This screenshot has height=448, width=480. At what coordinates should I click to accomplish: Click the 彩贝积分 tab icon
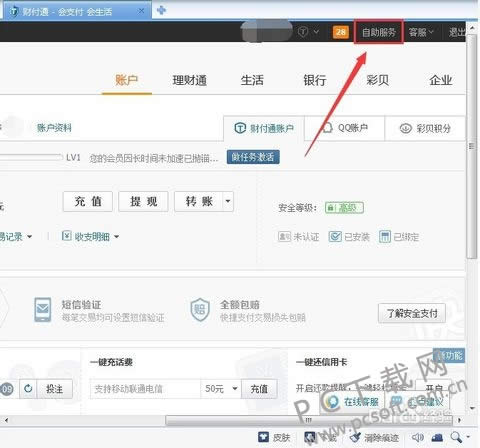tap(406, 128)
